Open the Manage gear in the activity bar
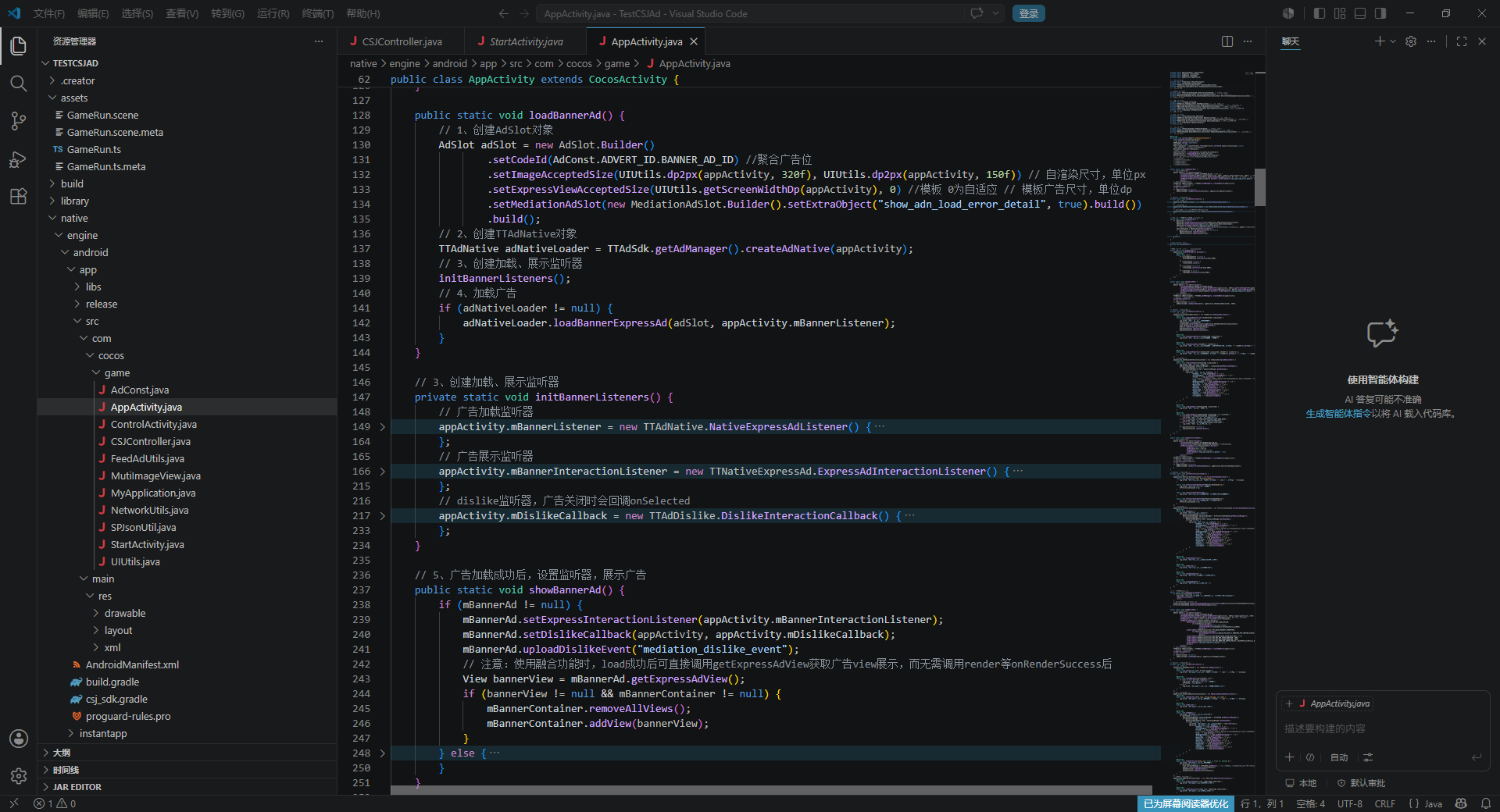 [19, 776]
